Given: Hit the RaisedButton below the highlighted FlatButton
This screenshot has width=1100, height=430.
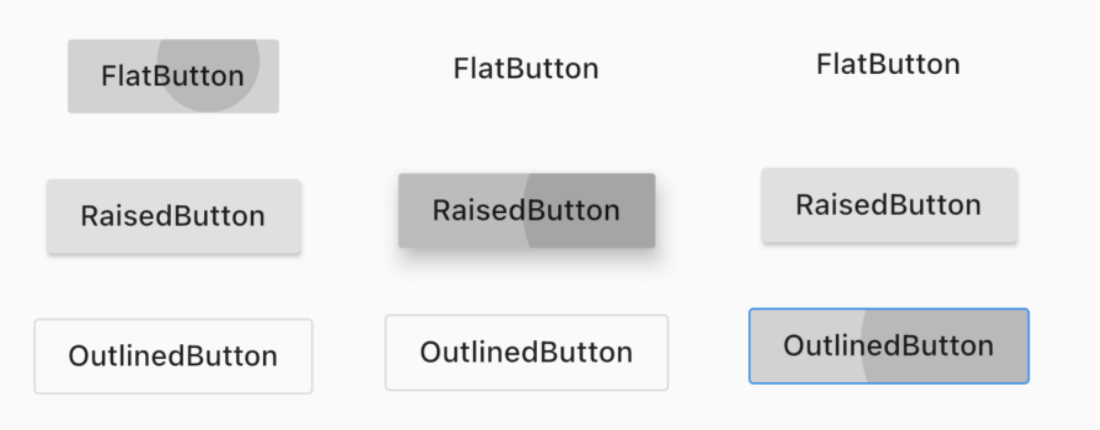Looking at the screenshot, I should [173, 216].
